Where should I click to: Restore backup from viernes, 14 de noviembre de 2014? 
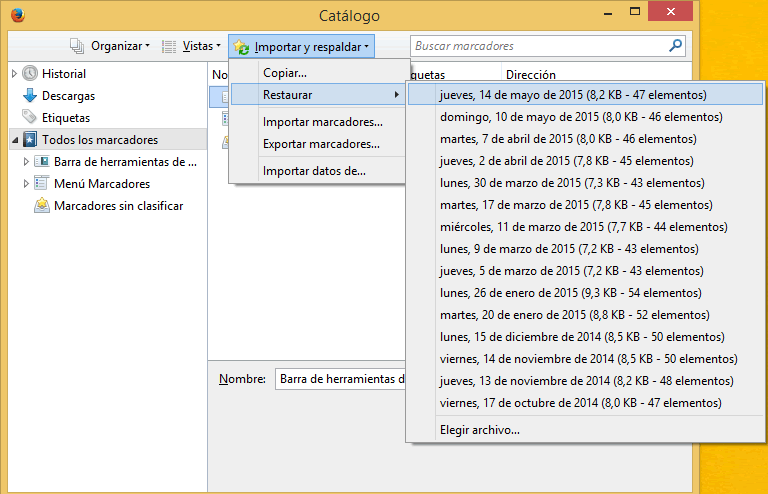click(585, 359)
